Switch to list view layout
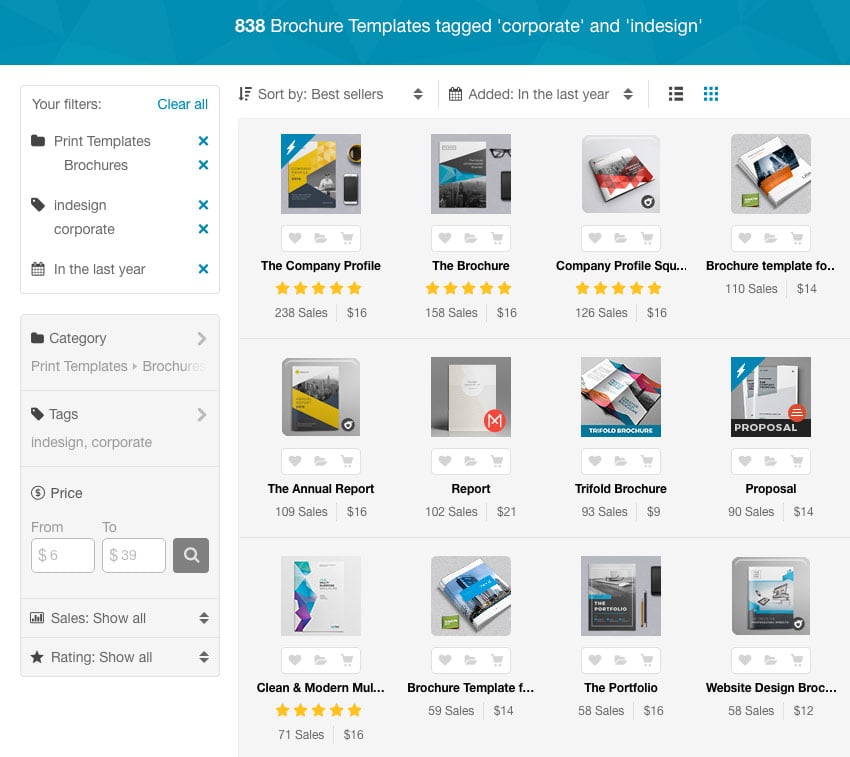Screen dimensions: 850x757 pos(676,94)
